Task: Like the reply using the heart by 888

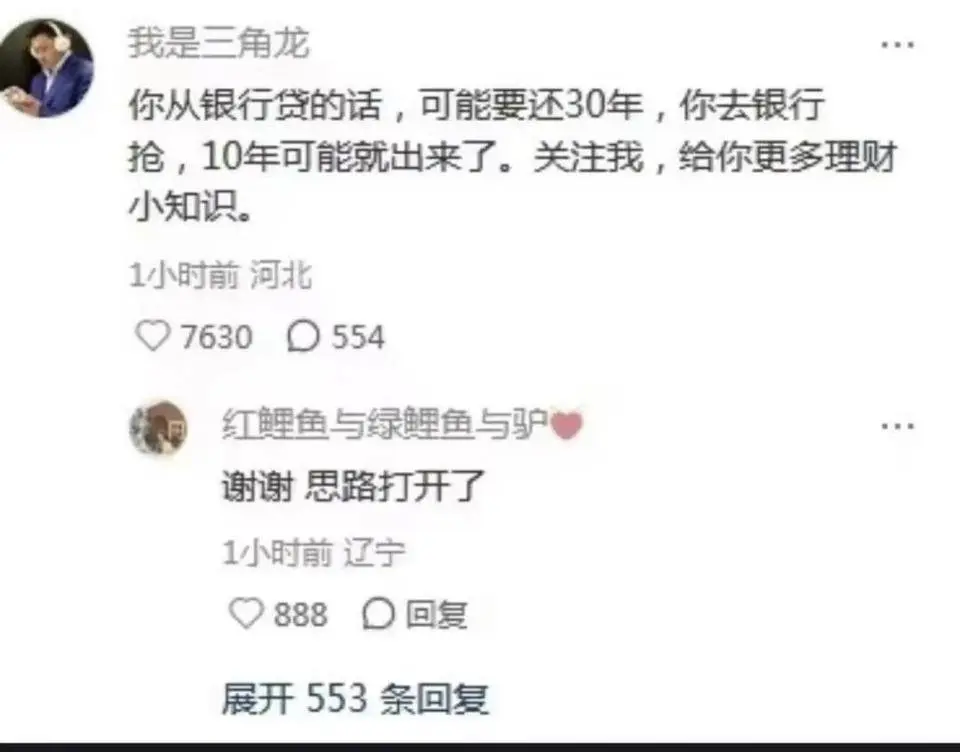Action: [x=246, y=613]
